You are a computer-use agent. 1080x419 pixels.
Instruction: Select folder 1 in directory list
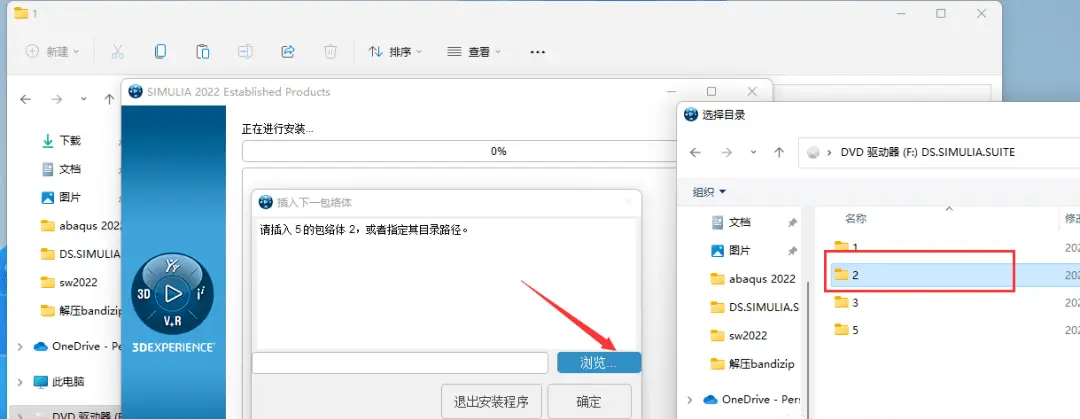846,247
